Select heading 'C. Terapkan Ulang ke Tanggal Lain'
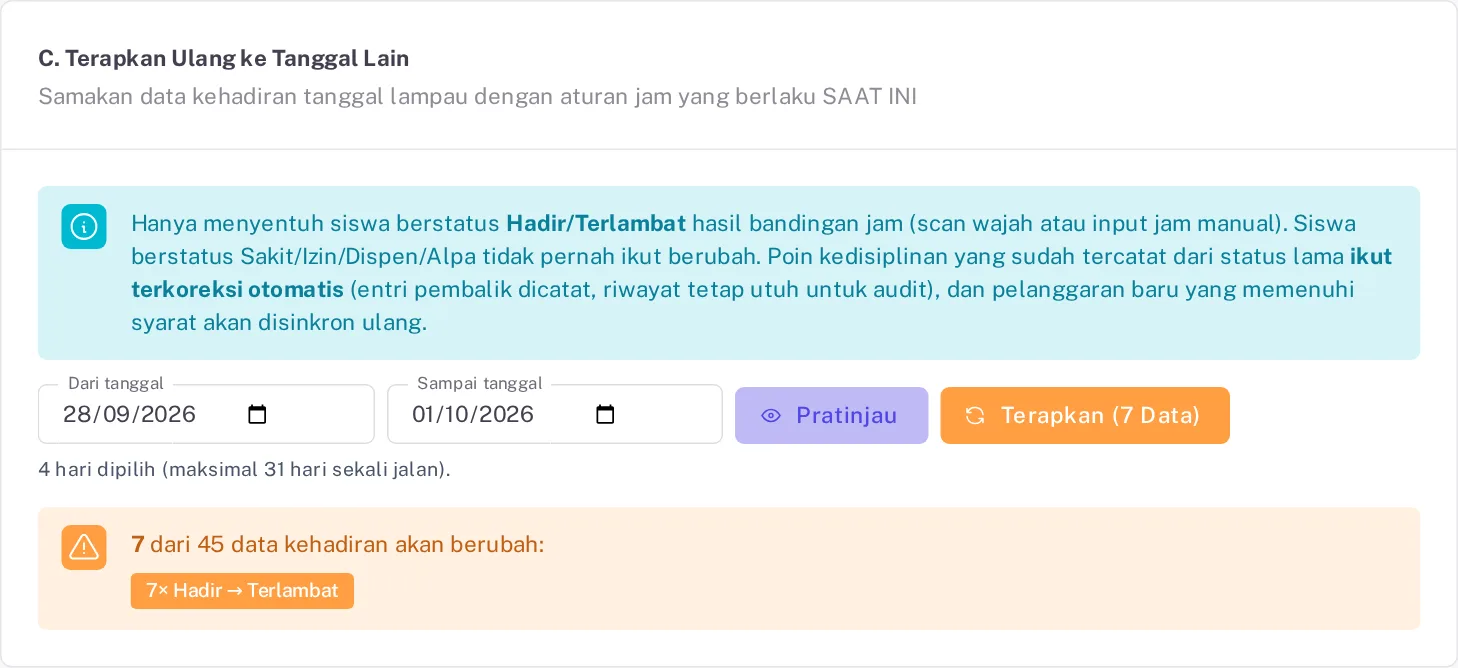 (224, 58)
